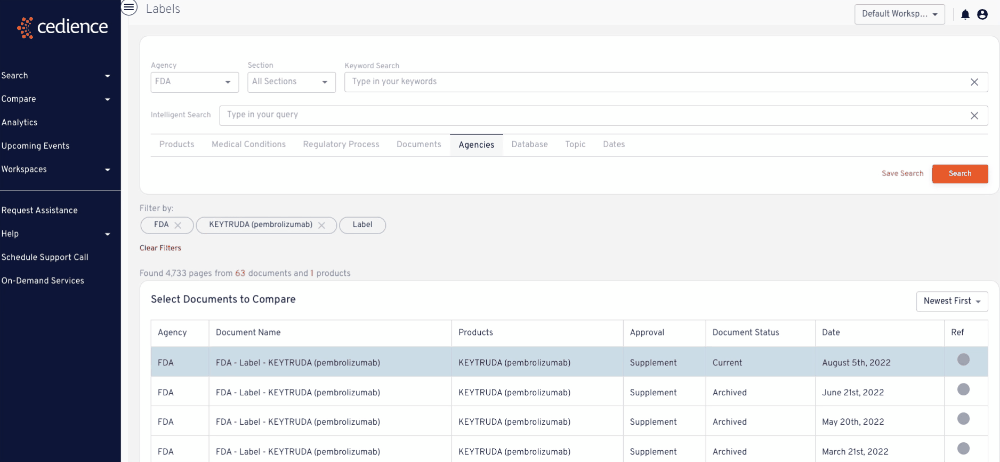Switch to the Products tab
The height and width of the screenshot is (462, 1000).
(x=177, y=145)
